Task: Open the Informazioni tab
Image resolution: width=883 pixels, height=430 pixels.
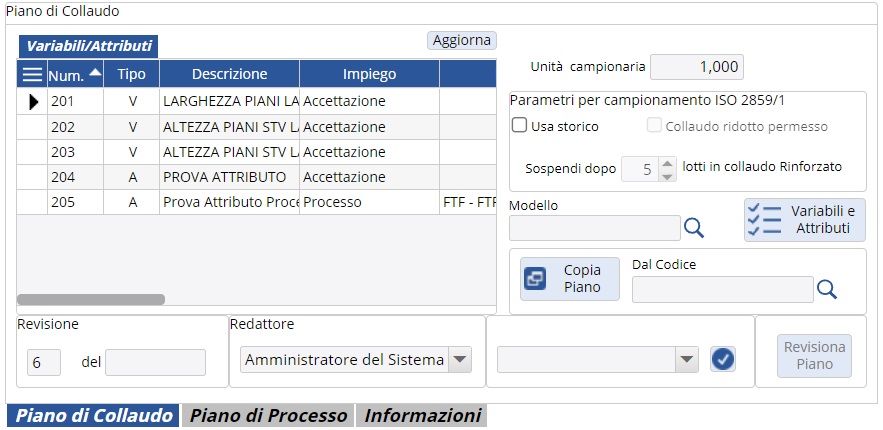Action: coord(422,416)
